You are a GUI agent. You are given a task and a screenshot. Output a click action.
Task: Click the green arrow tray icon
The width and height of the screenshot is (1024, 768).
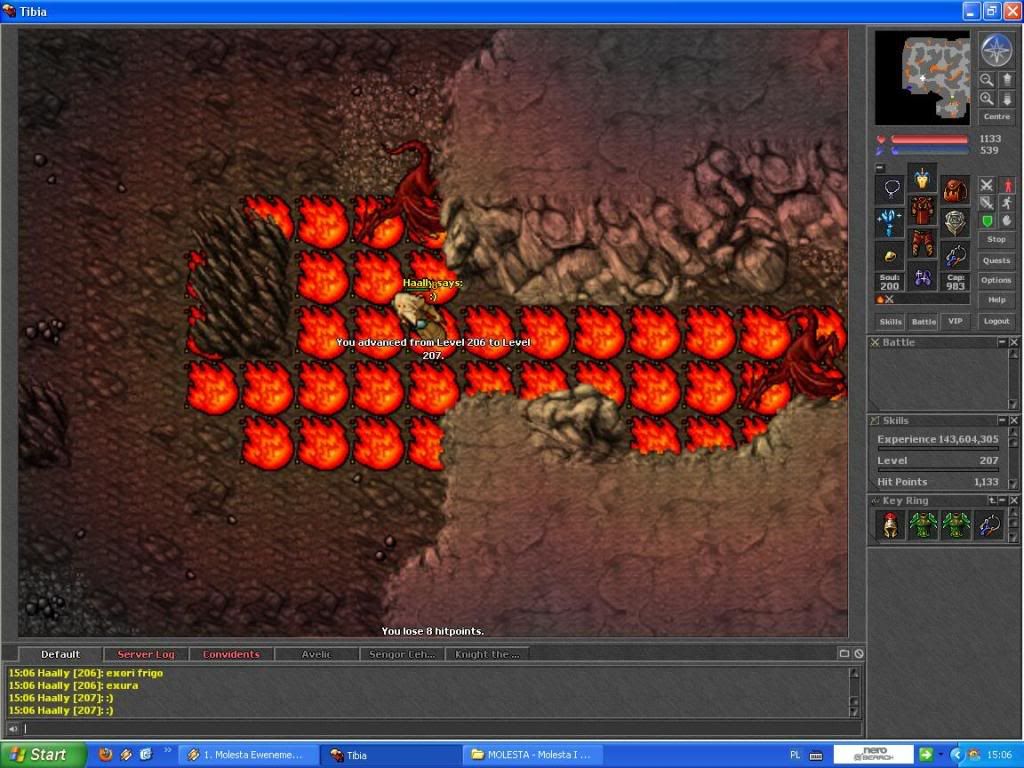[925, 755]
